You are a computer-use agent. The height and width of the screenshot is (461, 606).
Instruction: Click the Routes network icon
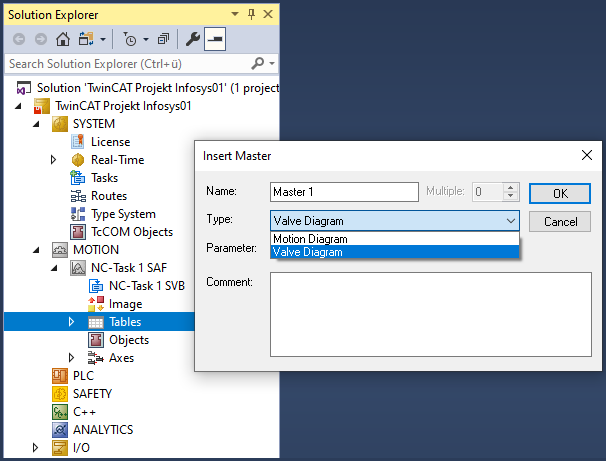tap(78, 196)
